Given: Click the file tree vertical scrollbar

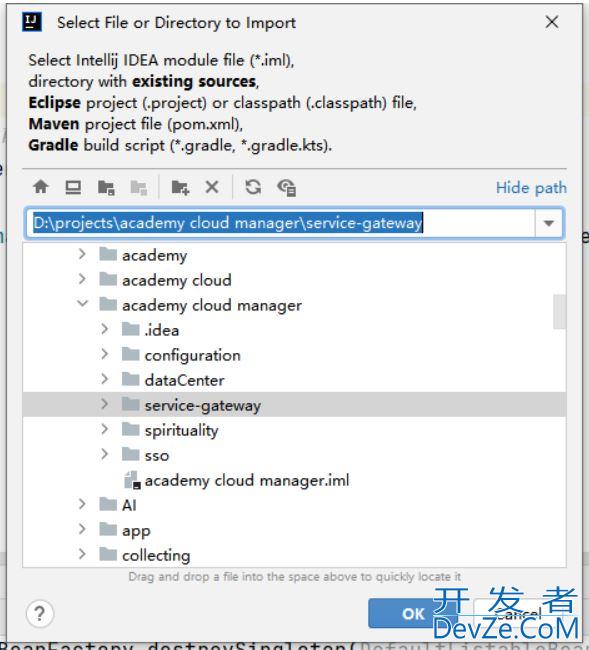Looking at the screenshot, I should coord(559,312).
